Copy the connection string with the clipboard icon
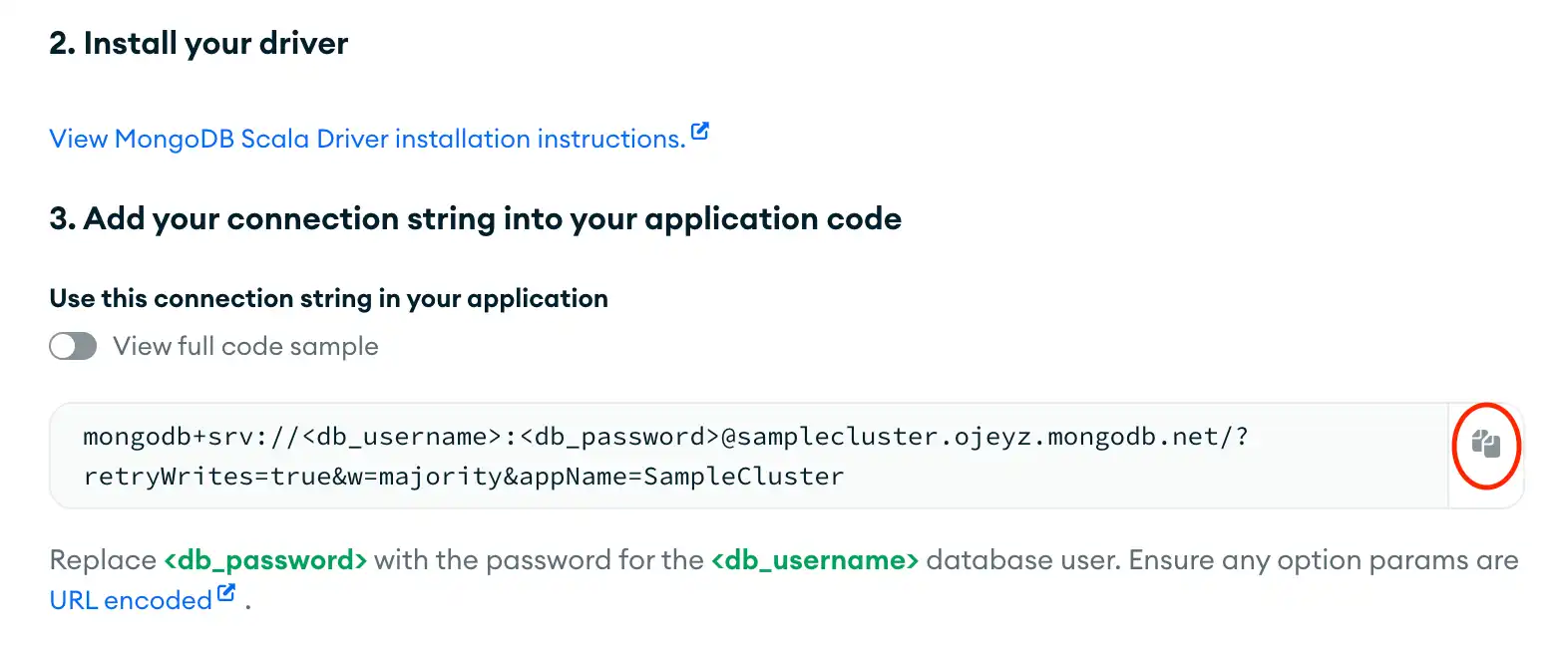 (x=1485, y=445)
